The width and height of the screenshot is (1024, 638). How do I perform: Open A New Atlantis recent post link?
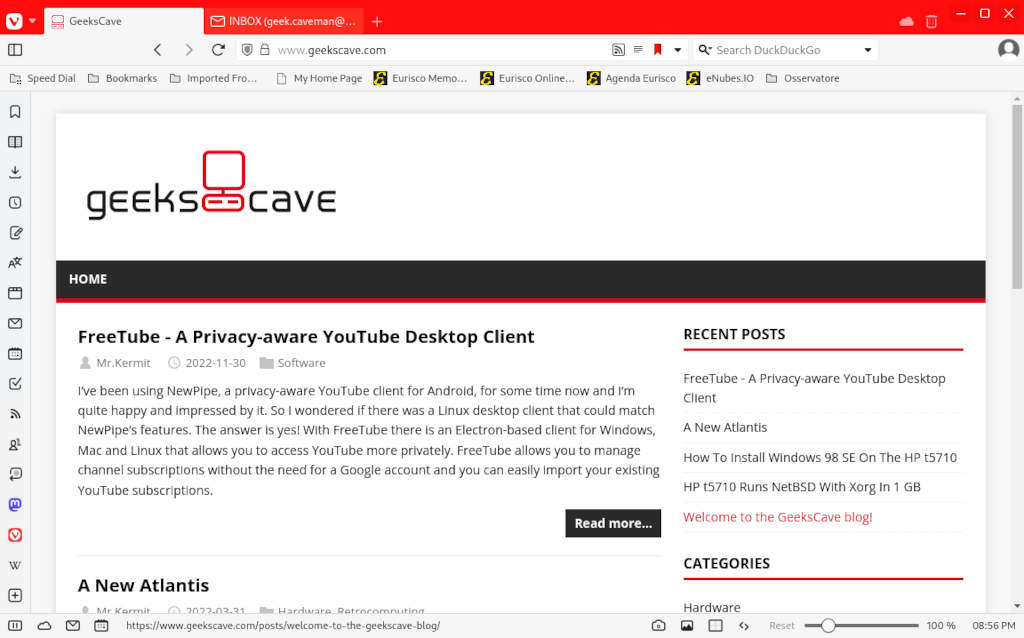(725, 427)
